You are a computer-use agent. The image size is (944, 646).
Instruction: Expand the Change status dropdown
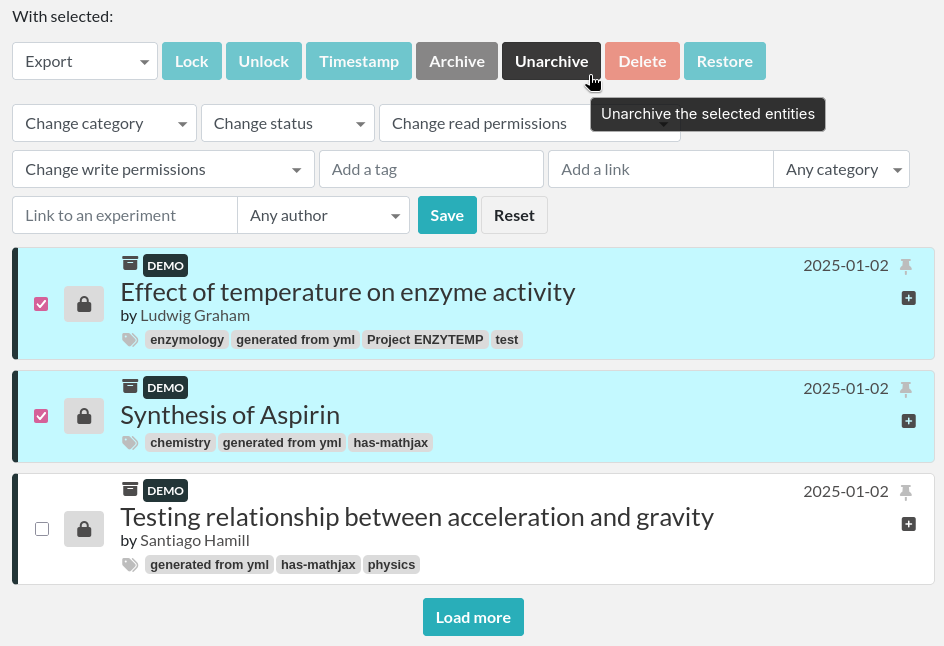pos(287,124)
